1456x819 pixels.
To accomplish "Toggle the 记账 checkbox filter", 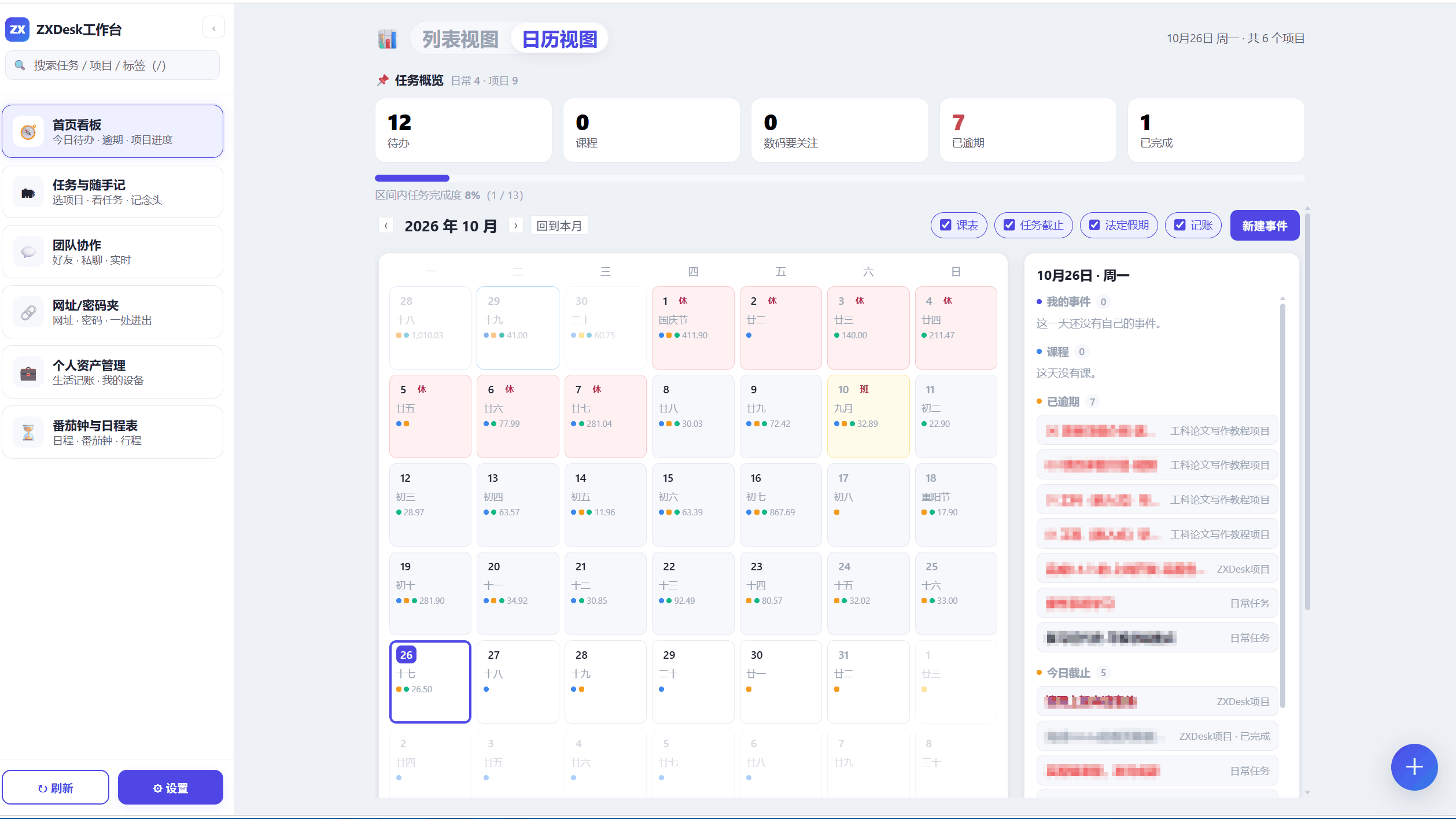I will (x=1193, y=226).
